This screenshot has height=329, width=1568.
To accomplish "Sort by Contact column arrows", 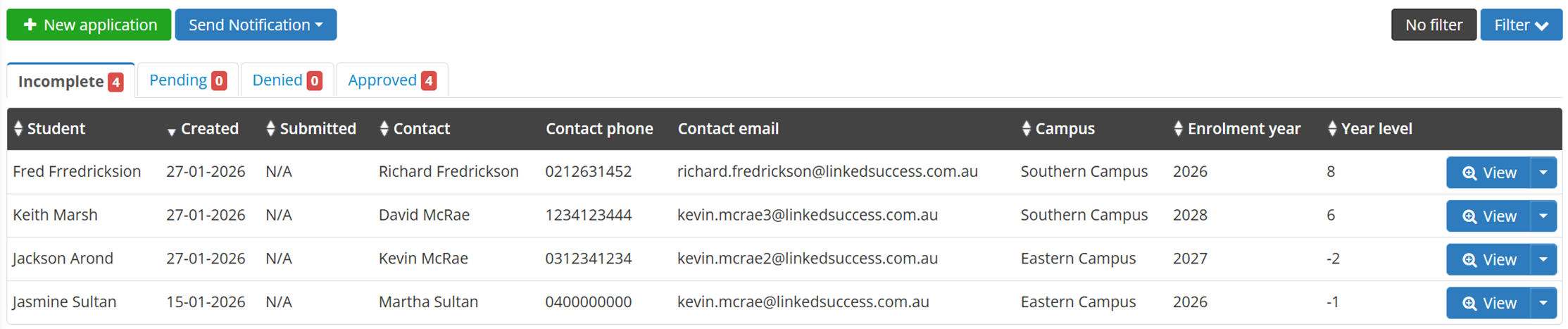I will (x=384, y=129).
